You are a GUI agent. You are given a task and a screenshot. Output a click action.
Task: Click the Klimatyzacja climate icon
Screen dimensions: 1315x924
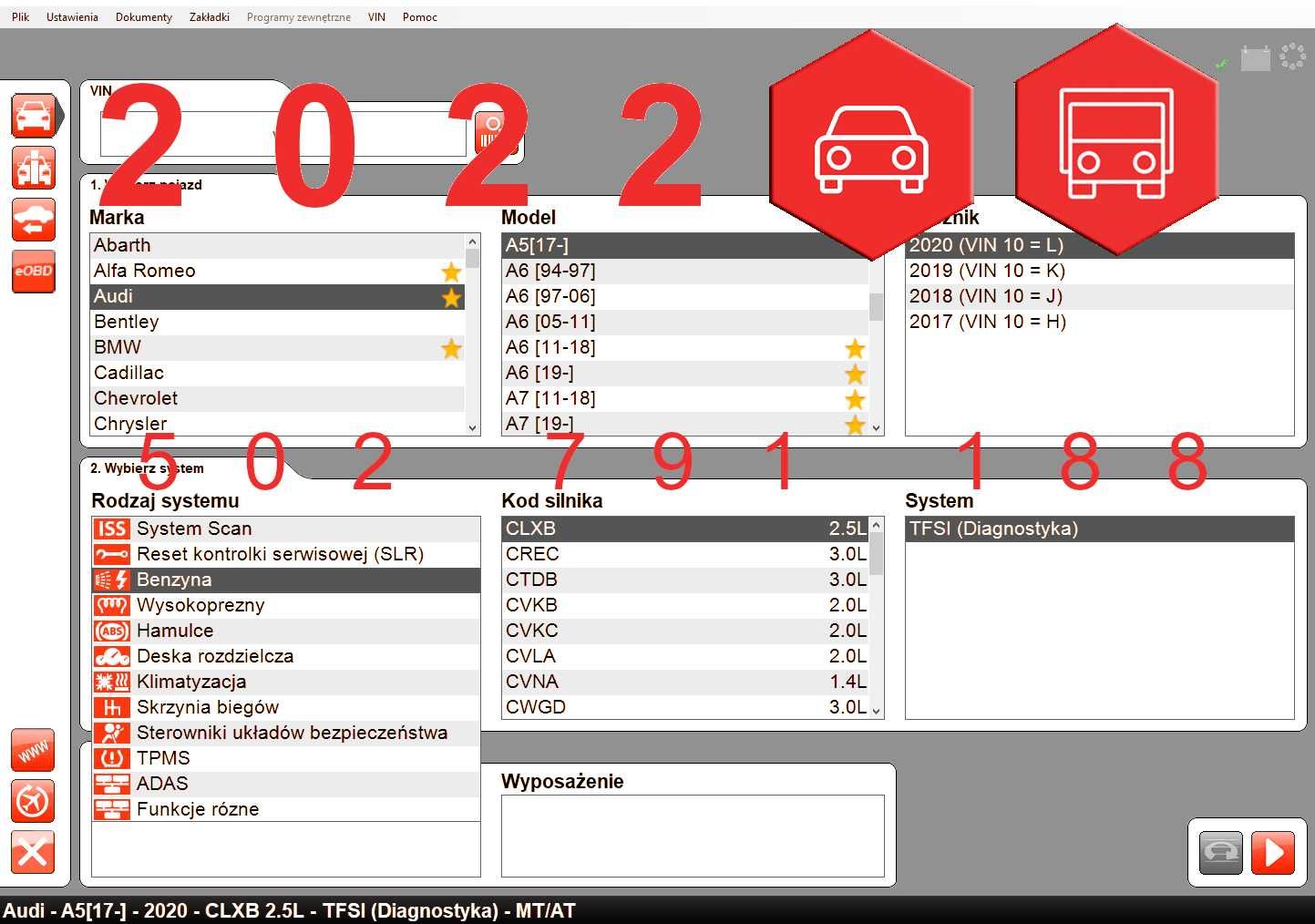tap(112, 682)
